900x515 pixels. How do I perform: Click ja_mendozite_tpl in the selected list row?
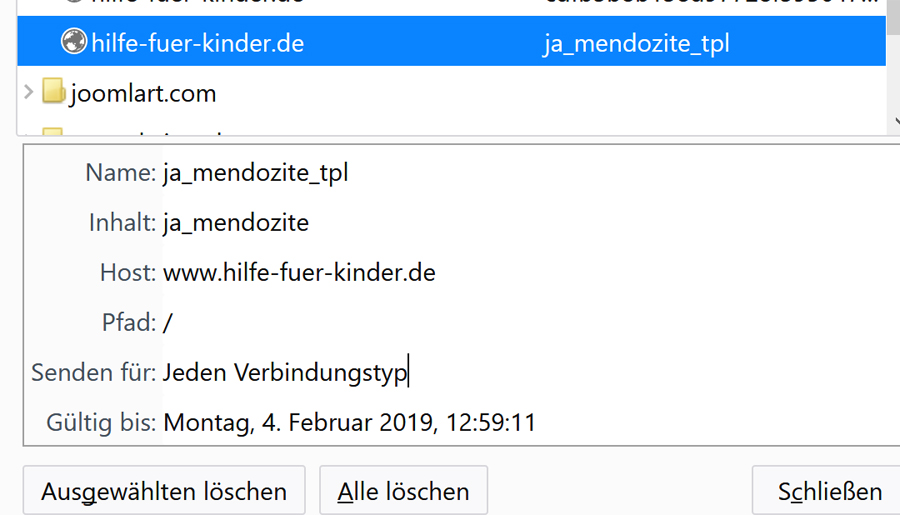636,44
